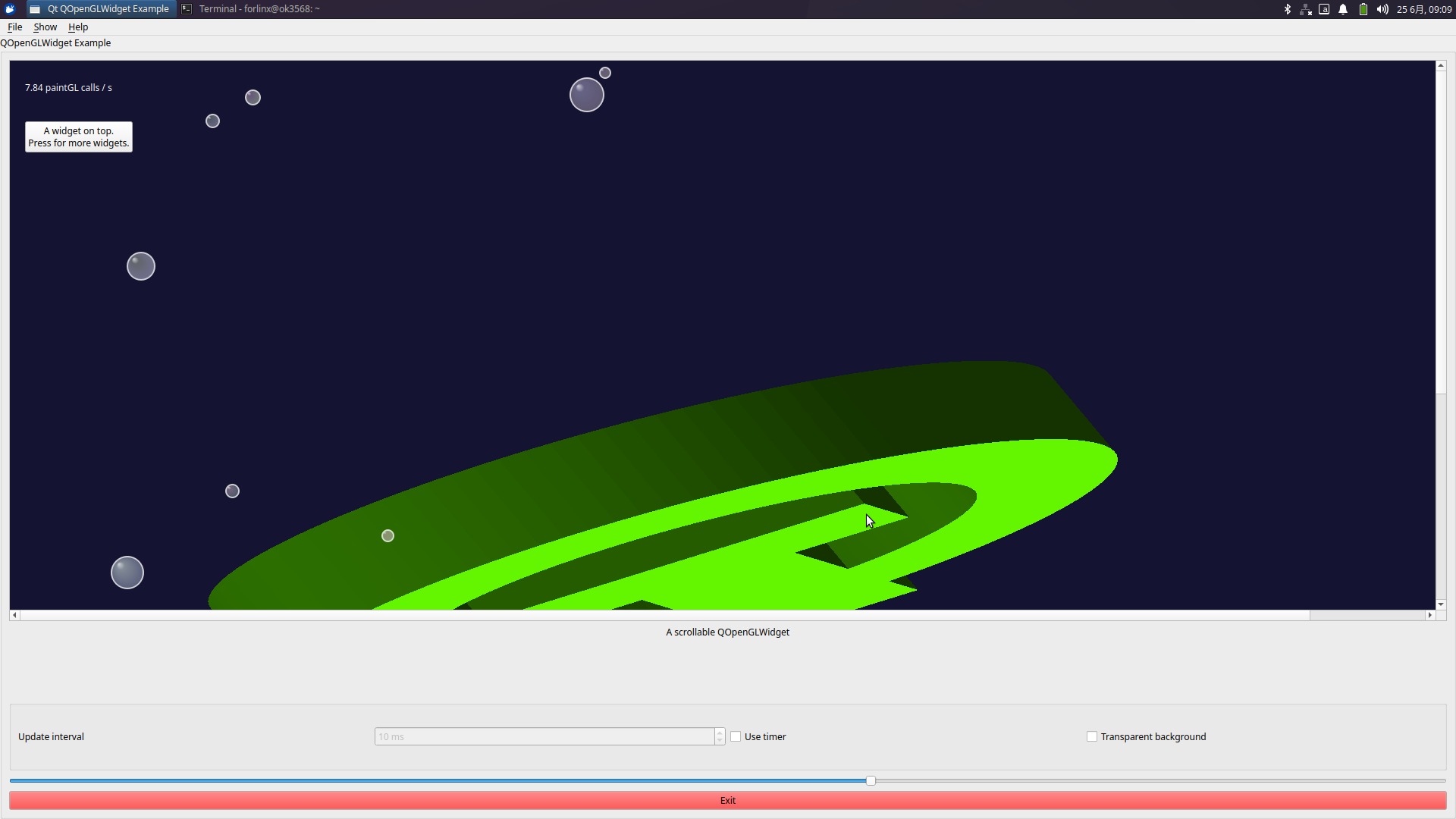Click the battery status icon
The height and width of the screenshot is (819, 1456).
point(1363,9)
